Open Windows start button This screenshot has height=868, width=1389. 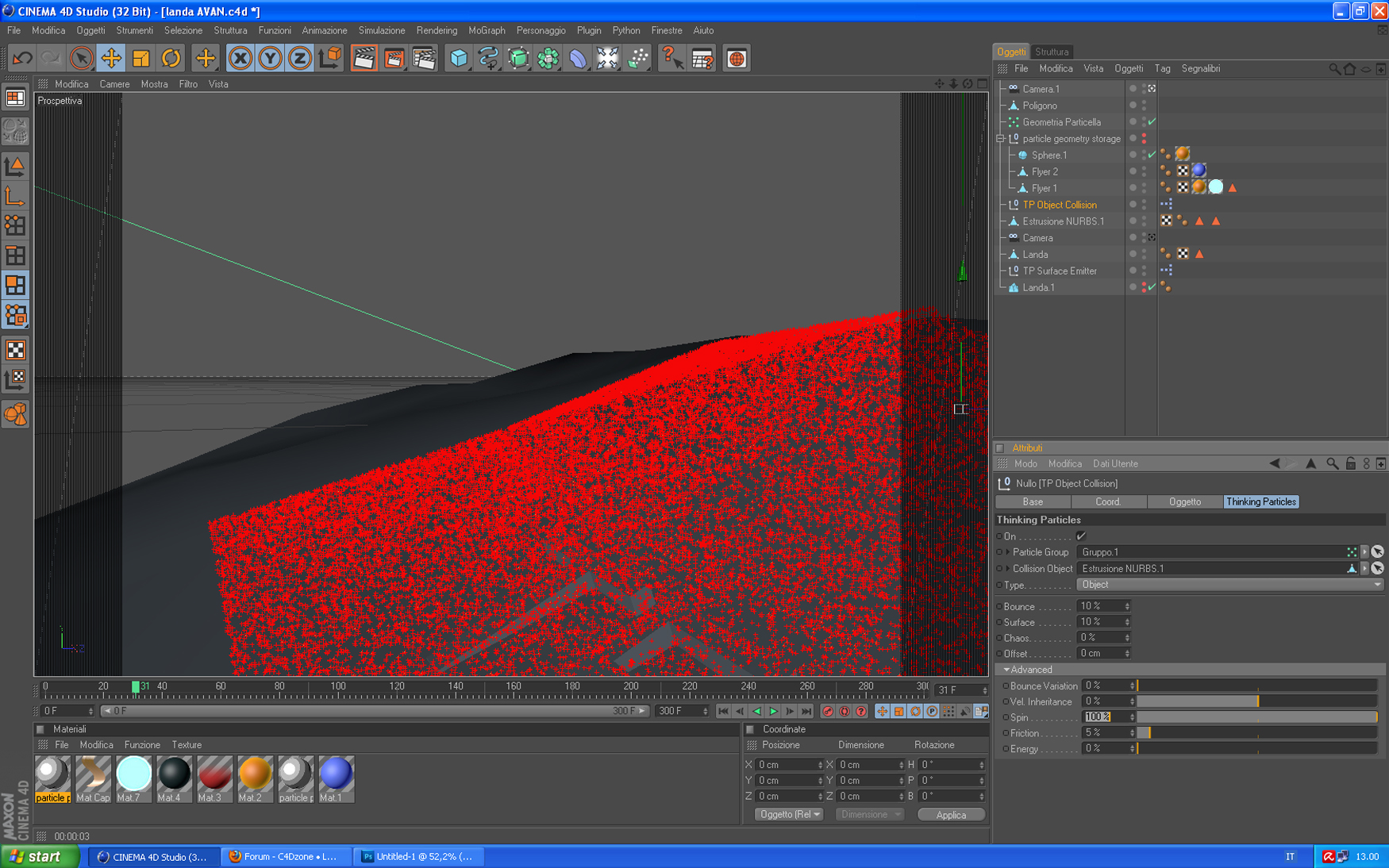[40, 857]
